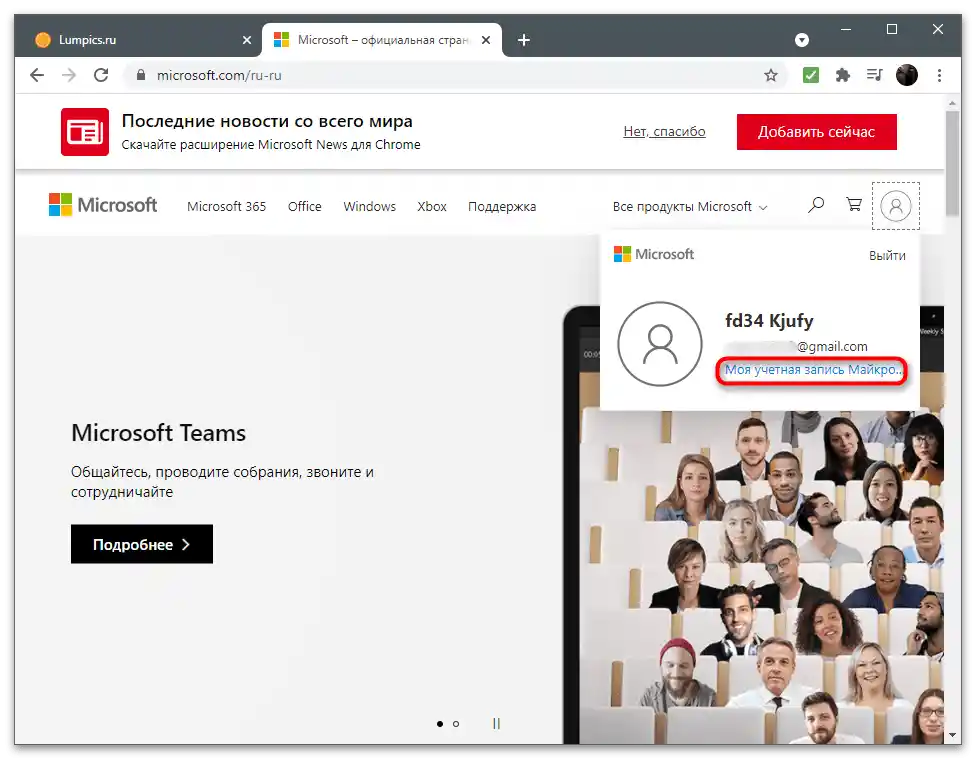This screenshot has width=976, height=759.
Task: Close the Microsoft tab
Action: pyautogui.click(x=486, y=40)
